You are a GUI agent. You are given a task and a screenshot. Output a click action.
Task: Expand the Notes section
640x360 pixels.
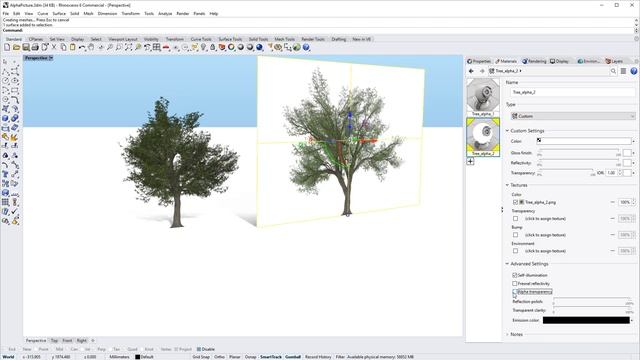[x=507, y=335]
